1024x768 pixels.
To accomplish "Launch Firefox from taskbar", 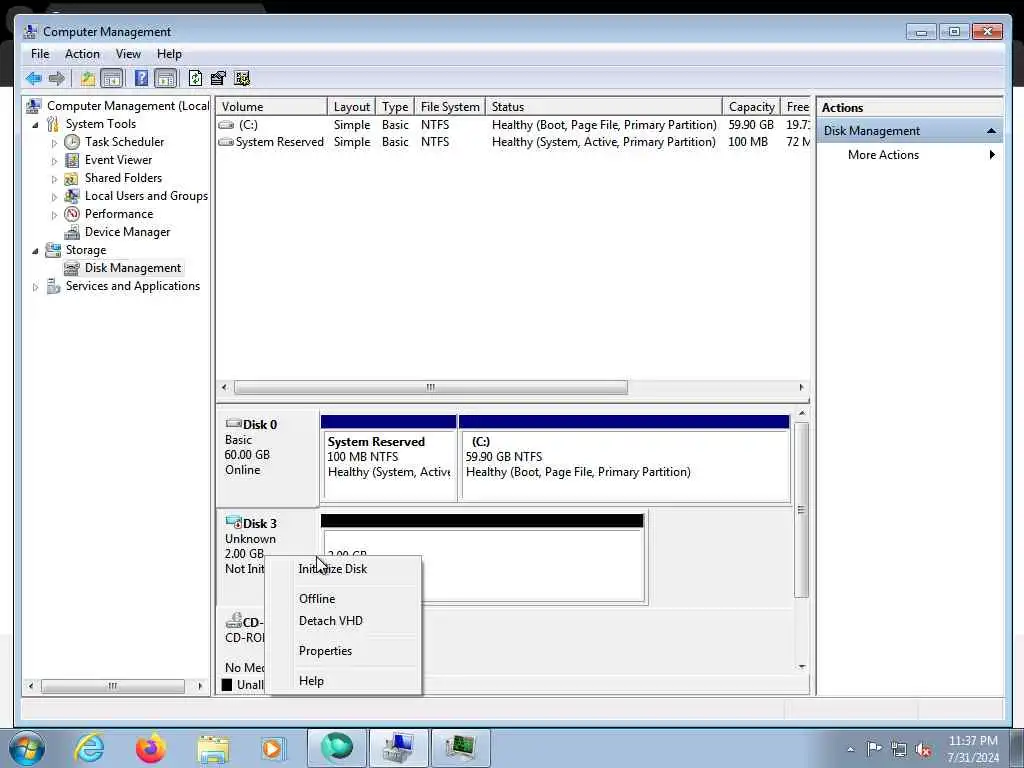I will [151, 748].
